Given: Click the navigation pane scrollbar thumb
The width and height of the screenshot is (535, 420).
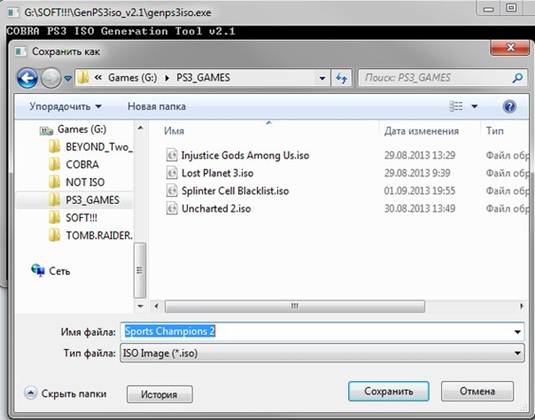Looking at the screenshot, I should (x=140, y=270).
